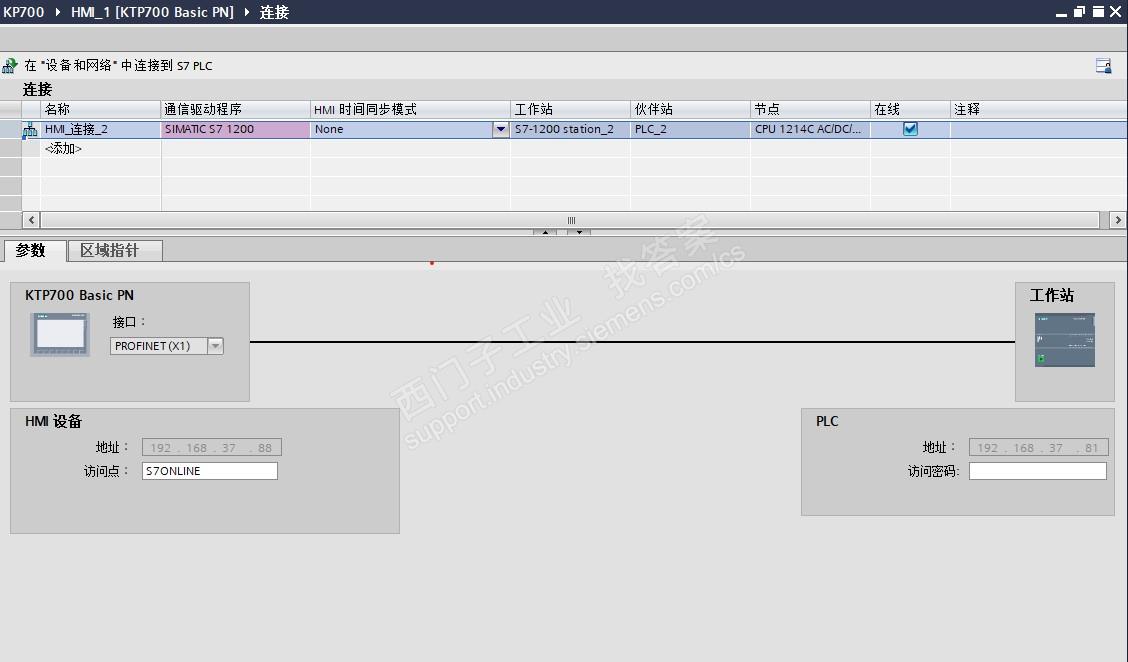
Task: Click the 工作站 PLC device image
Action: [1065, 340]
